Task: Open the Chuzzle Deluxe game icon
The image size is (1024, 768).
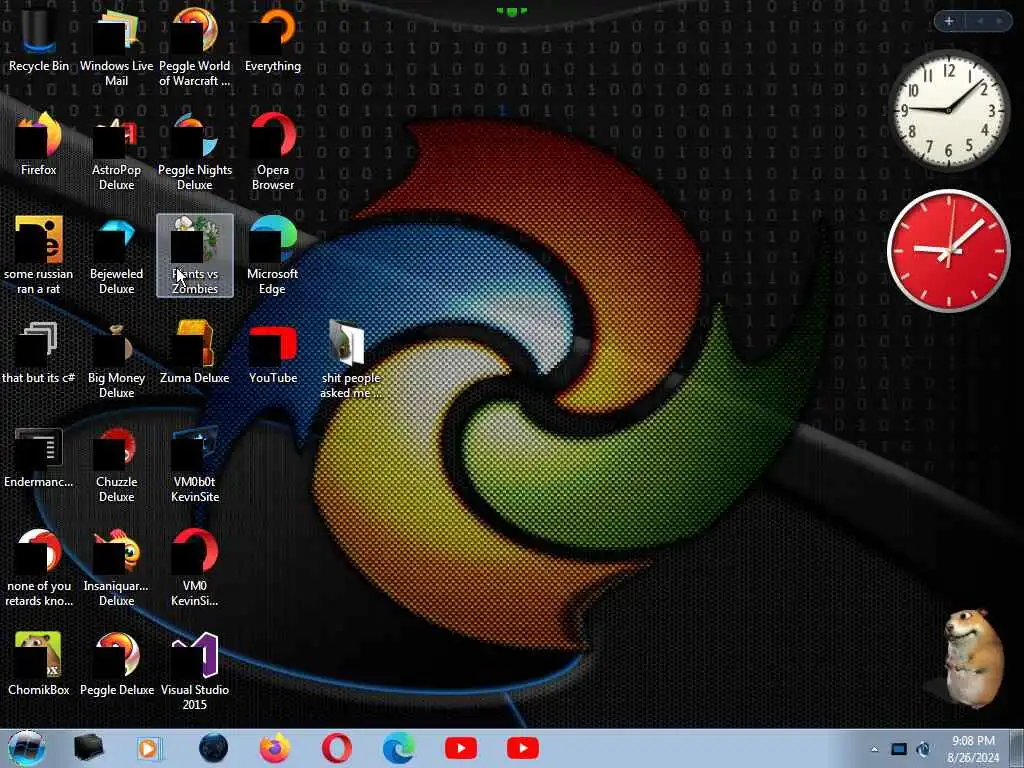Action: click(116, 464)
